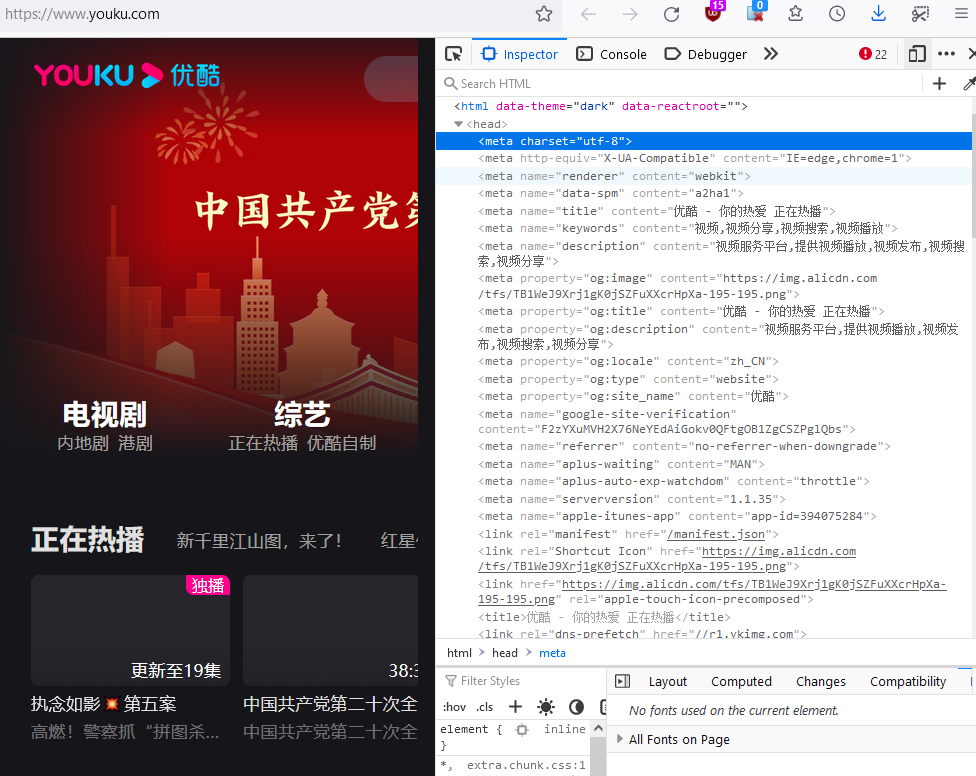Show downloads panel
Viewport: 976px width, 776px height.
point(878,14)
